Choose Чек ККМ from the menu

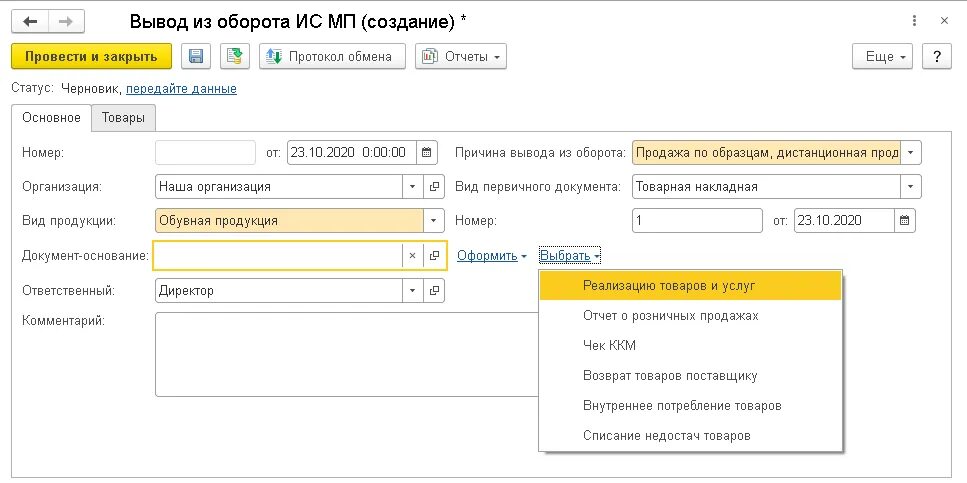pyautogui.click(x=609, y=346)
